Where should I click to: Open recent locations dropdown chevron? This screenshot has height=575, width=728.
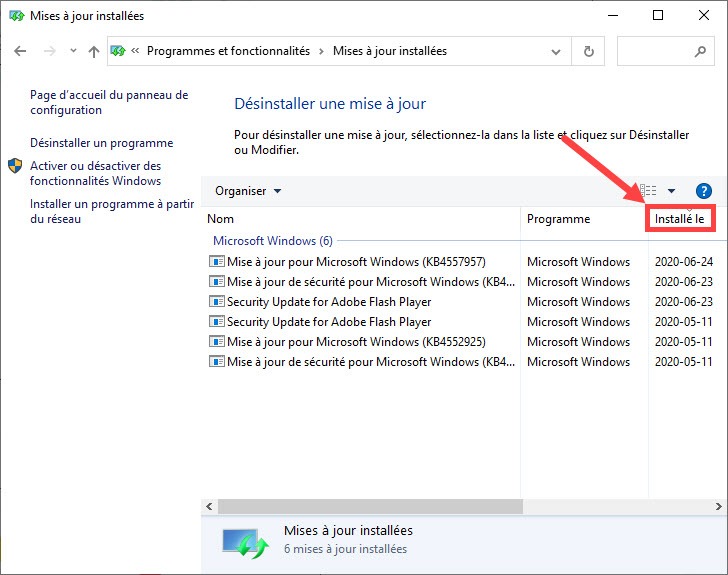(x=73, y=51)
